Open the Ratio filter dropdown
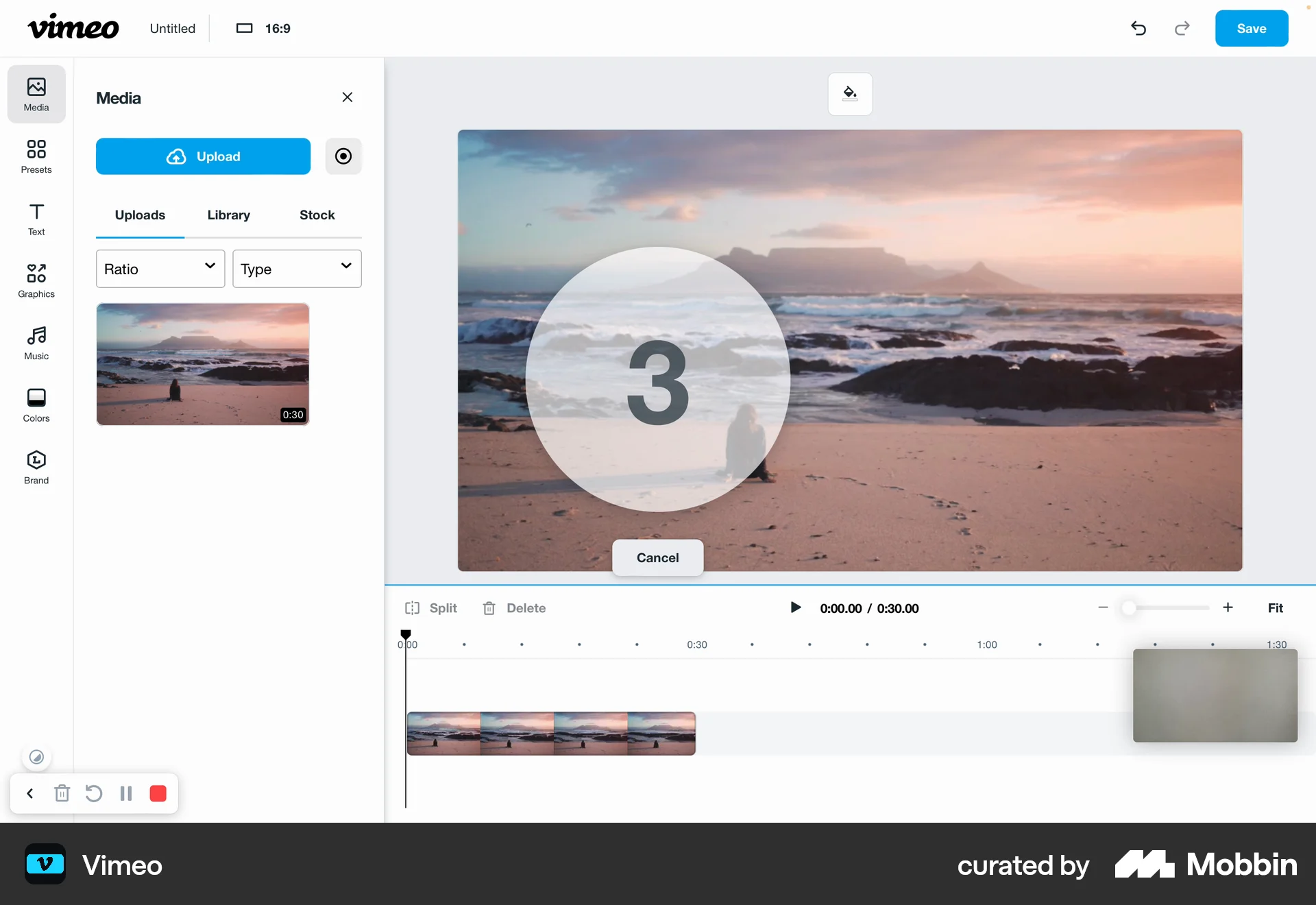1316x905 pixels. 160,269
